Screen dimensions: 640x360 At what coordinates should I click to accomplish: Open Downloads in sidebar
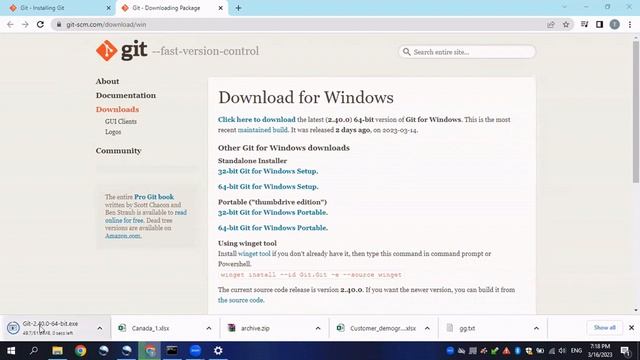(117, 109)
